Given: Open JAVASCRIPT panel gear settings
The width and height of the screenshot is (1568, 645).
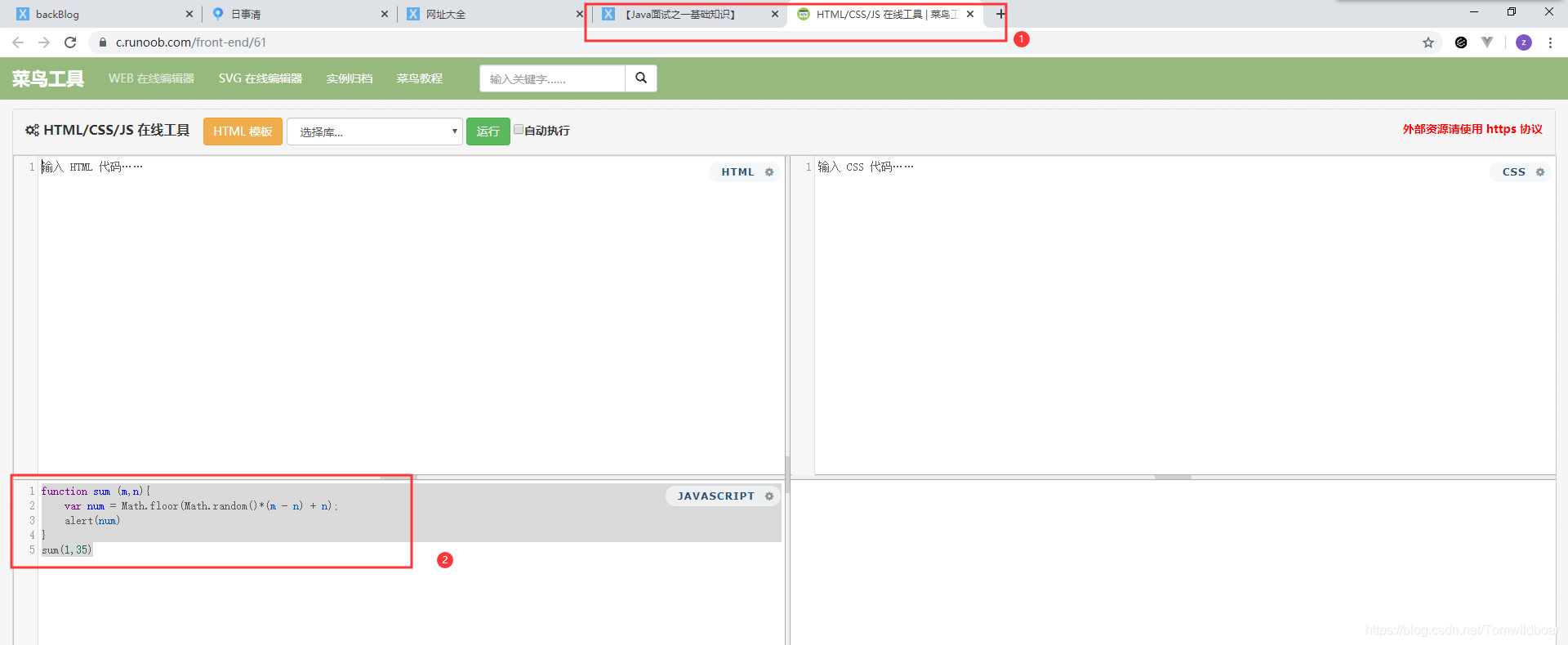Looking at the screenshot, I should [769, 496].
